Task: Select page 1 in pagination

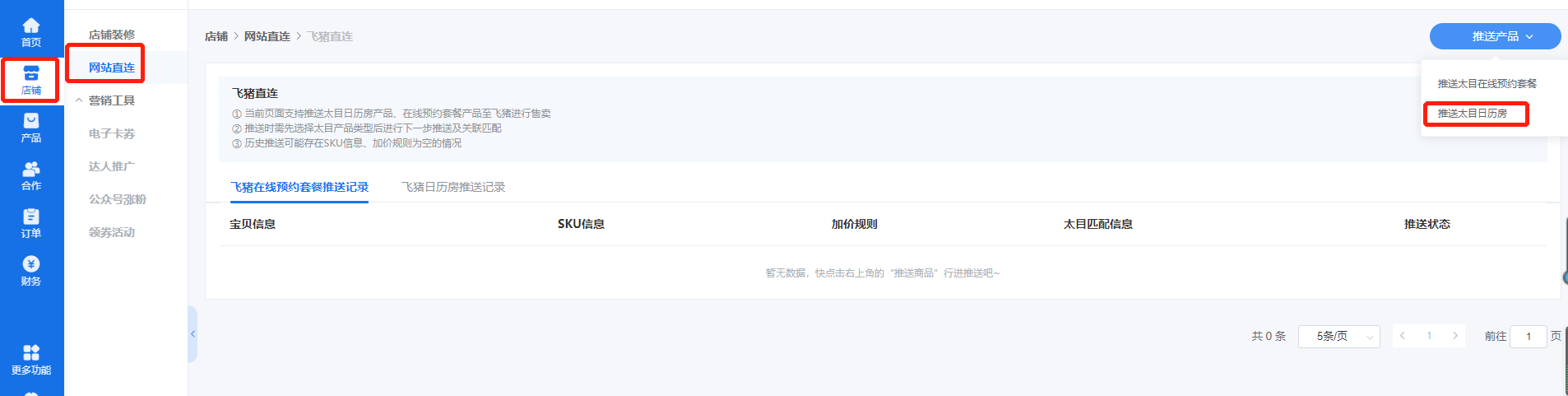Action: point(1429,336)
